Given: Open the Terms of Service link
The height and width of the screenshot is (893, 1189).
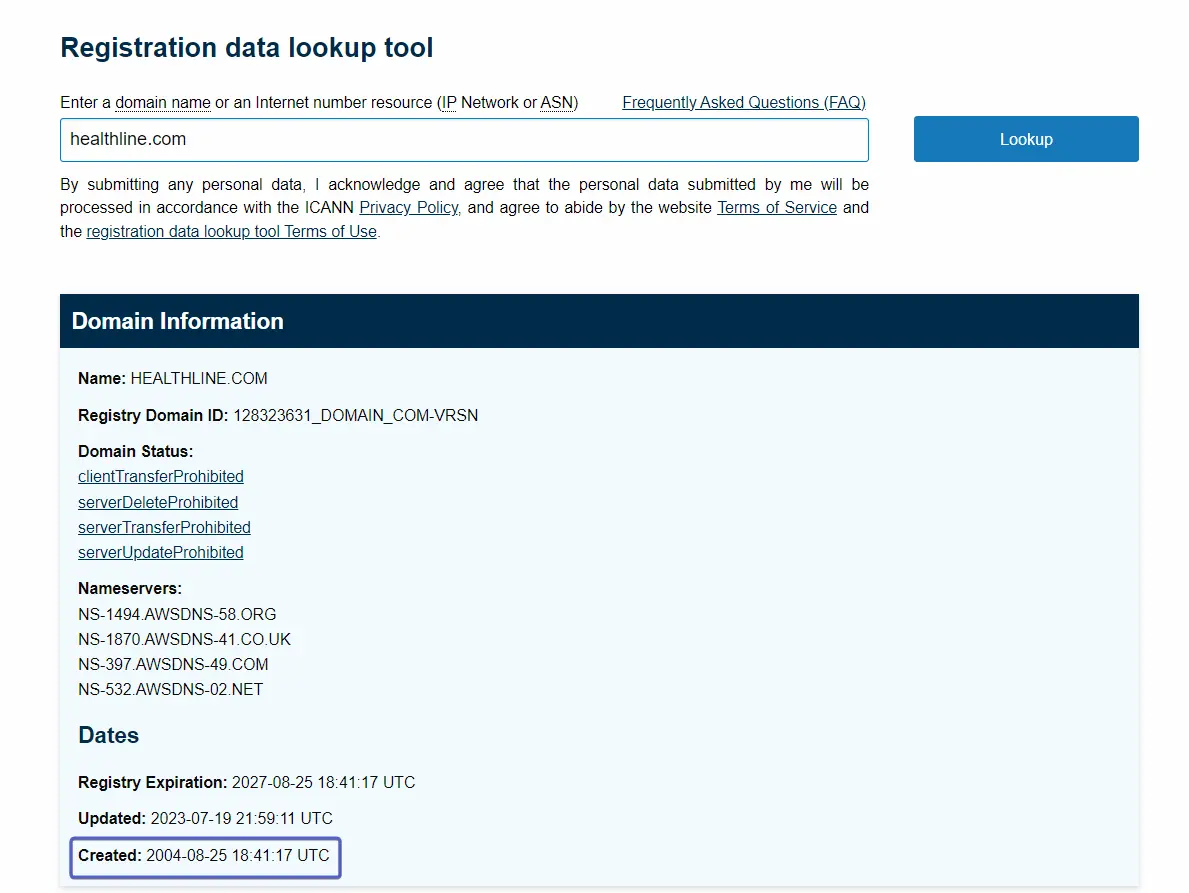Looking at the screenshot, I should pos(777,207).
